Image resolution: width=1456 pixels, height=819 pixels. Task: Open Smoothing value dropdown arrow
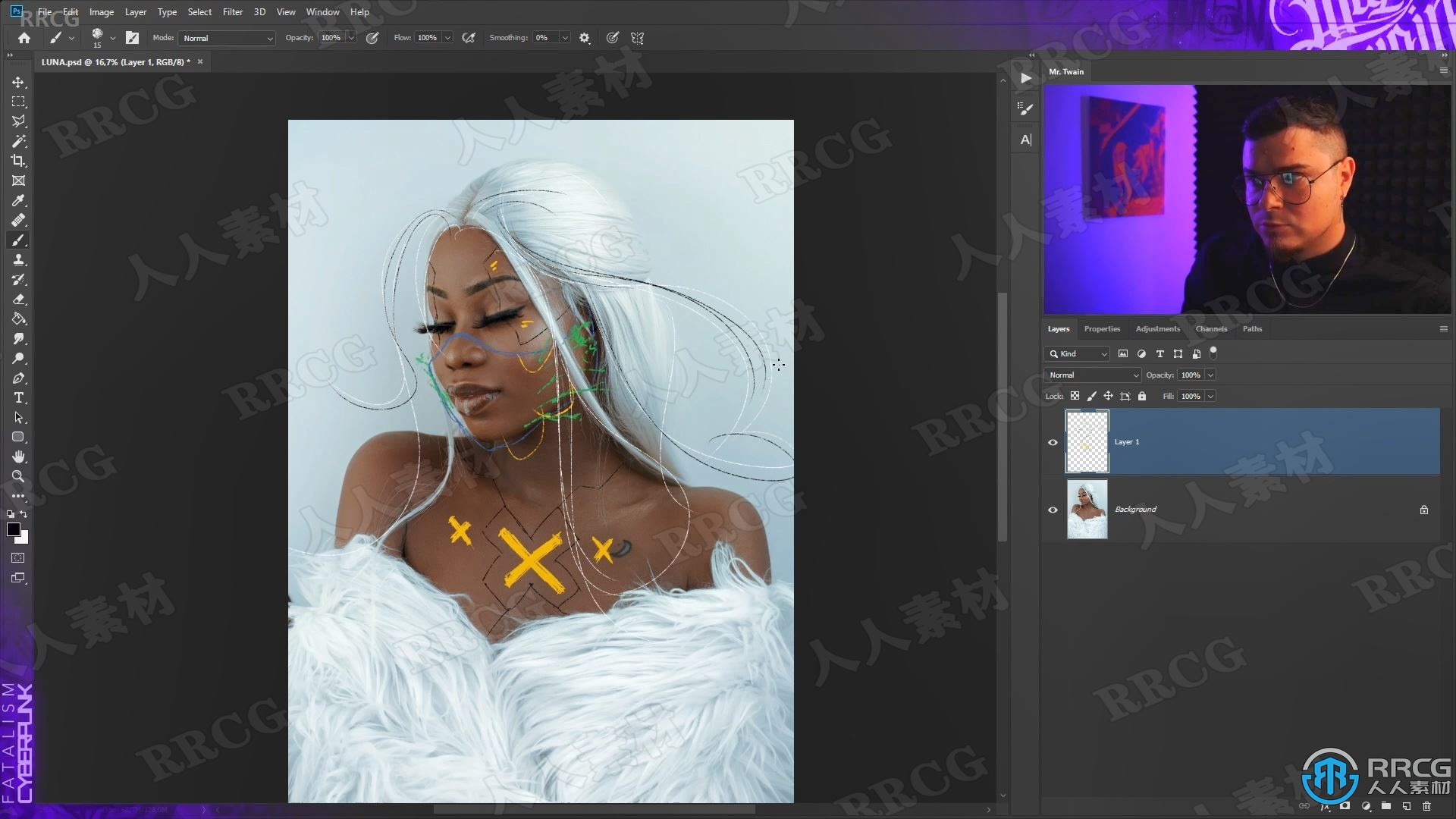(x=565, y=38)
